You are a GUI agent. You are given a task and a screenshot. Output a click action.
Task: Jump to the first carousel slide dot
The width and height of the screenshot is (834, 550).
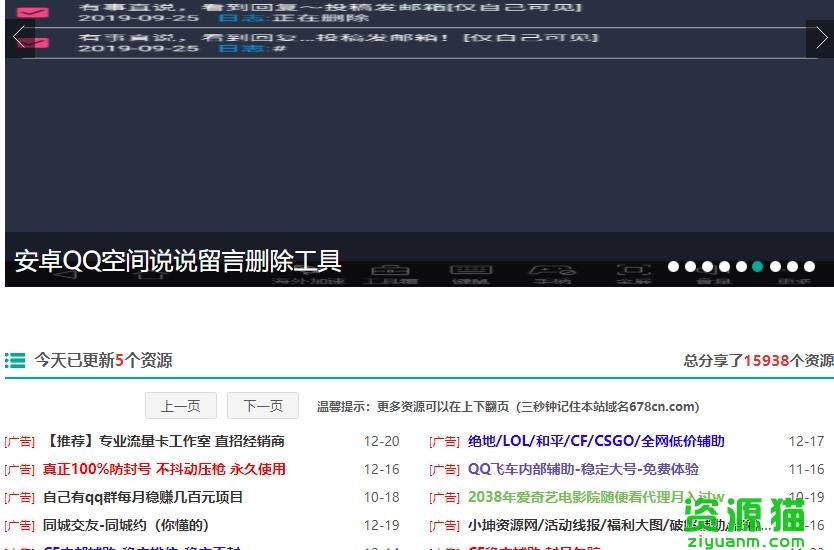pyautogui.click(x=673, y=266)
